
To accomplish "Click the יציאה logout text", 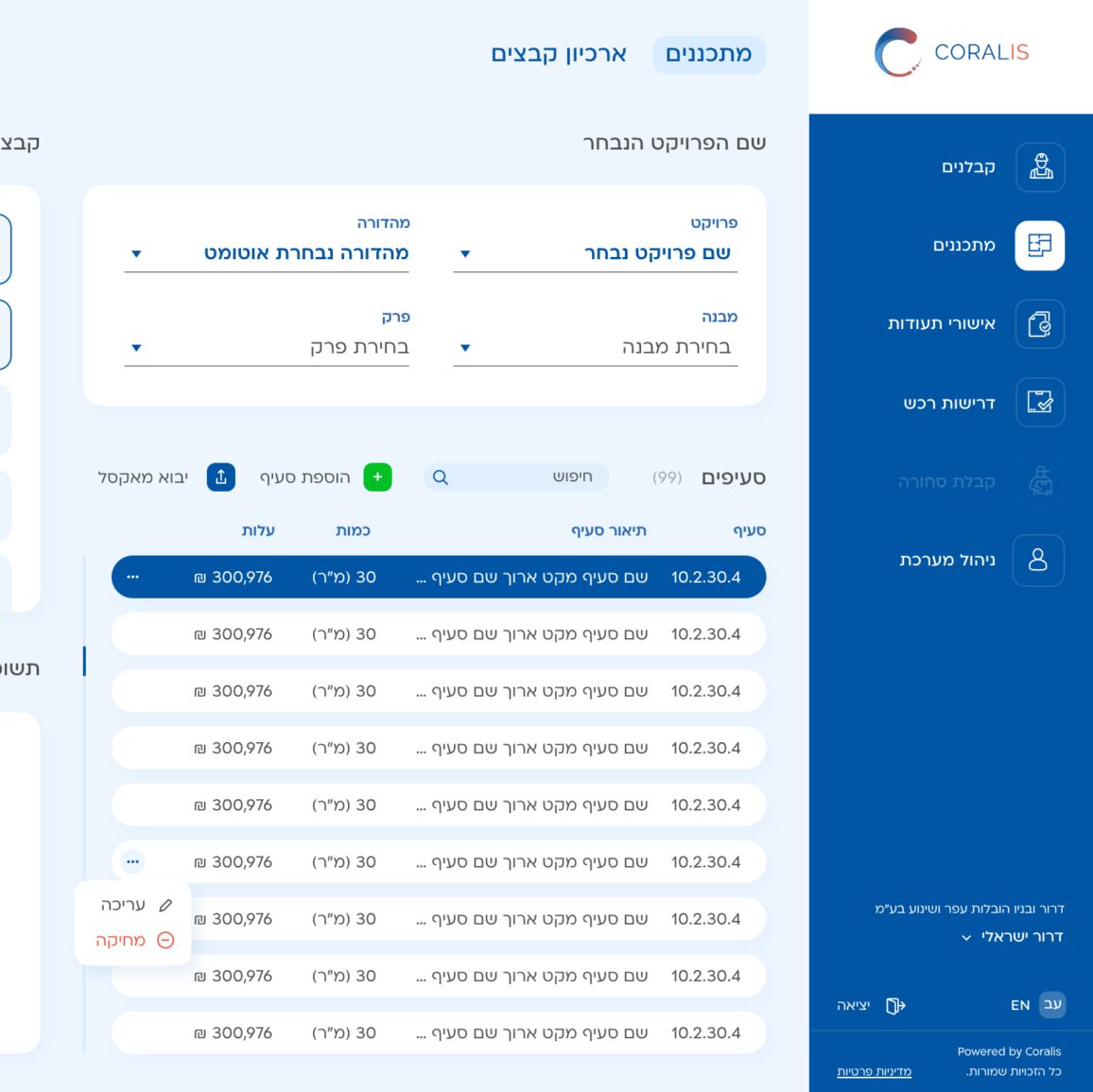I will pyautogui.click(x=853, y=1006).
